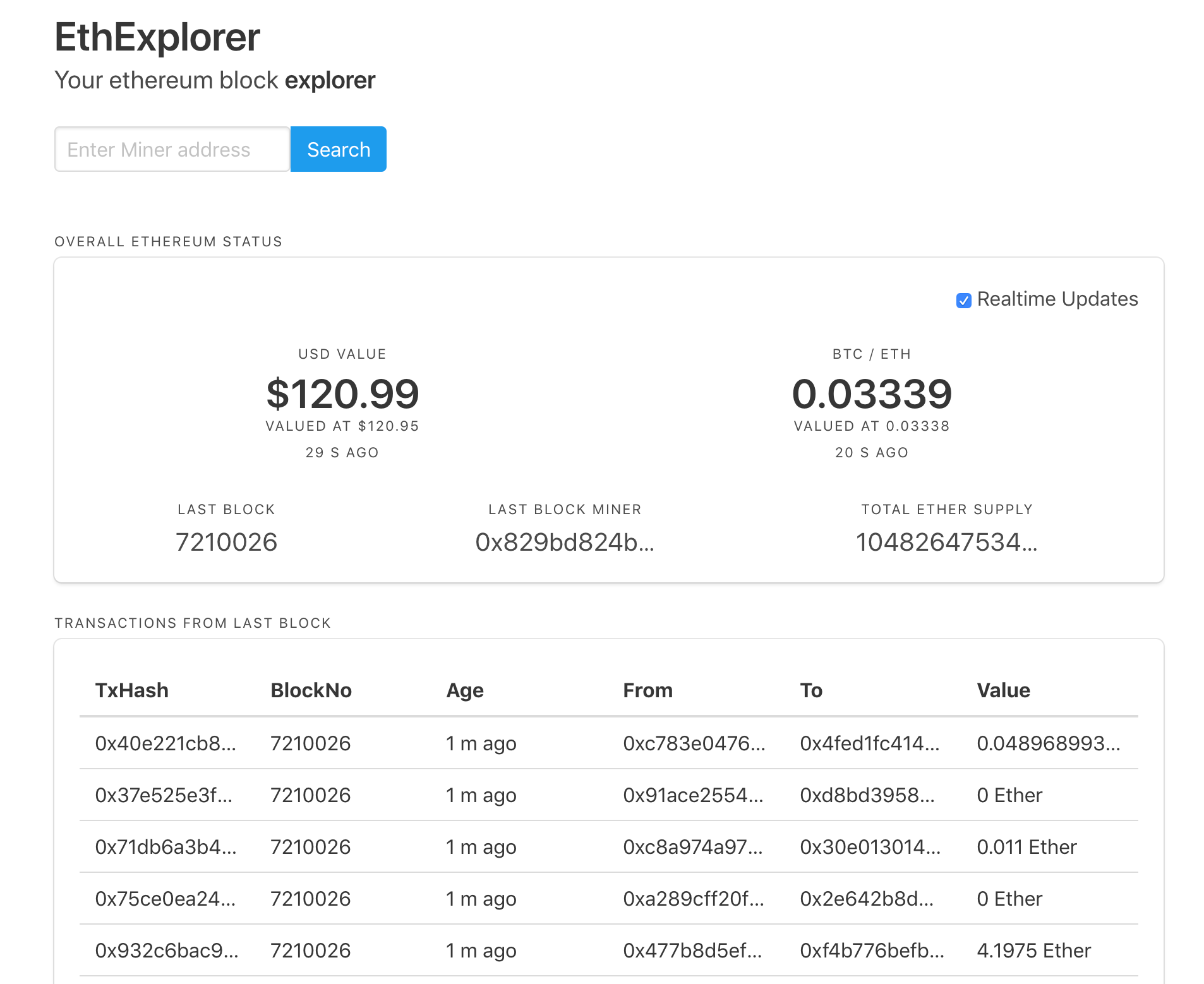Select USD value $120.99
This screenshot has width=1204, height=984.
point(342,393)
